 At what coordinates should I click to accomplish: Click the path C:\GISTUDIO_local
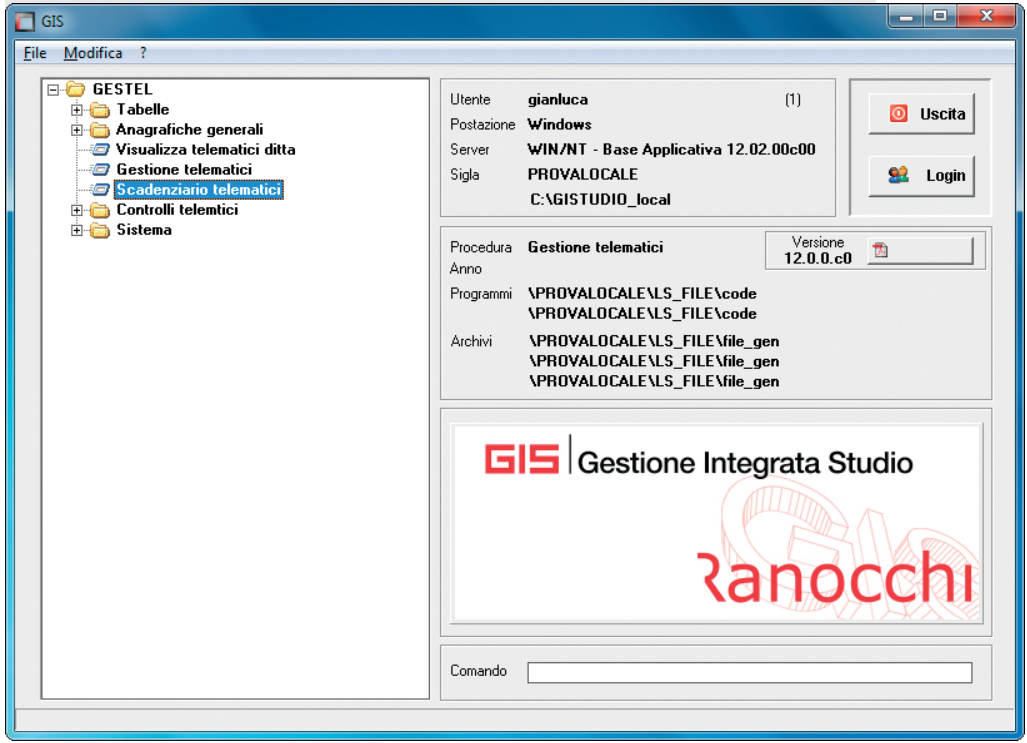tap(601, 199)
